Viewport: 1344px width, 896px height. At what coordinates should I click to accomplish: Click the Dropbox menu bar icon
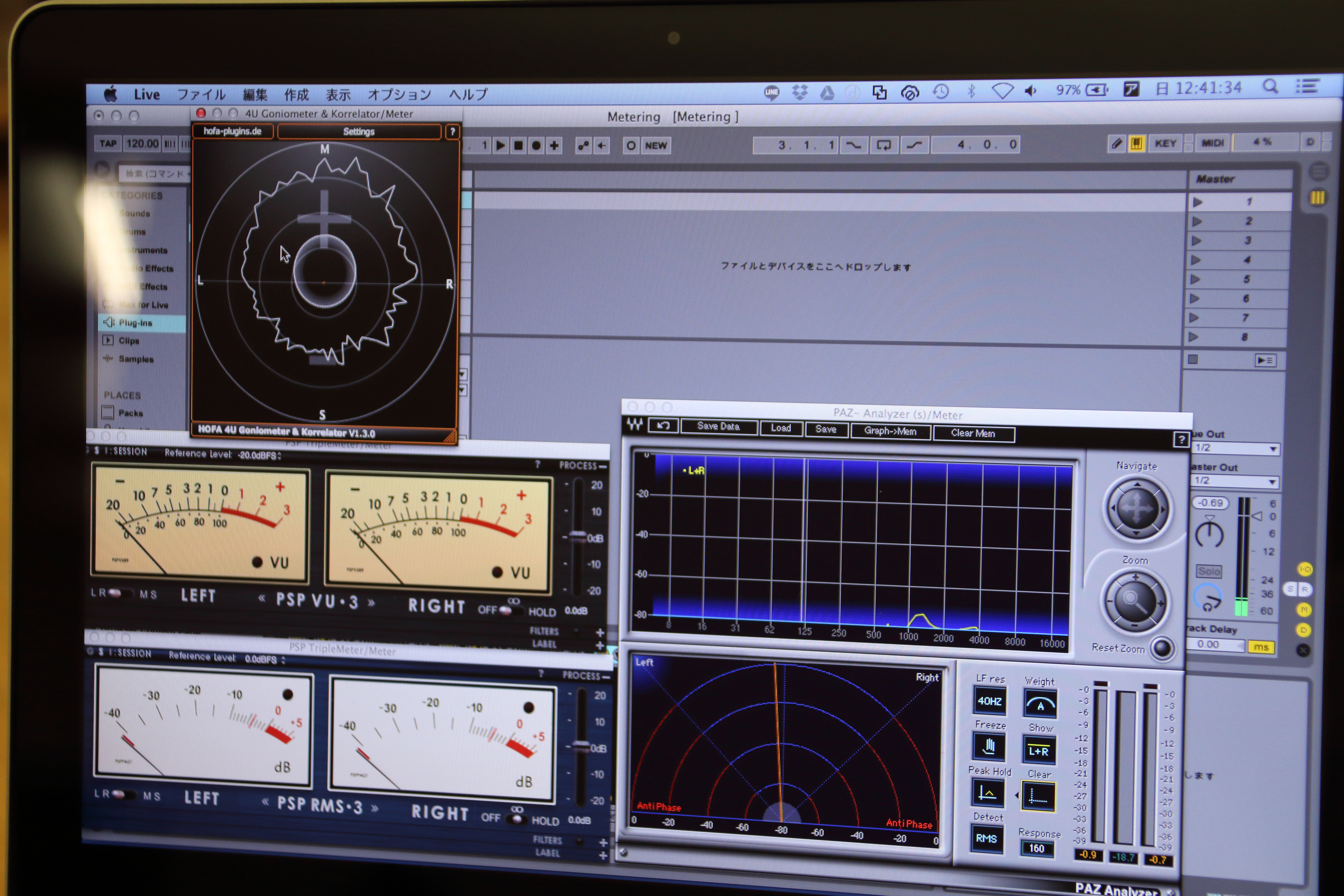pyautogui.click(x=800, y=92)
